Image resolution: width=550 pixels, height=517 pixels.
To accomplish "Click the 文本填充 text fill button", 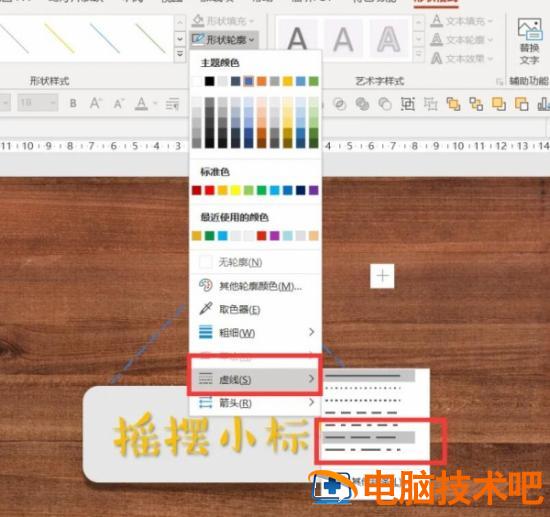I will click(x=461, y=21).
